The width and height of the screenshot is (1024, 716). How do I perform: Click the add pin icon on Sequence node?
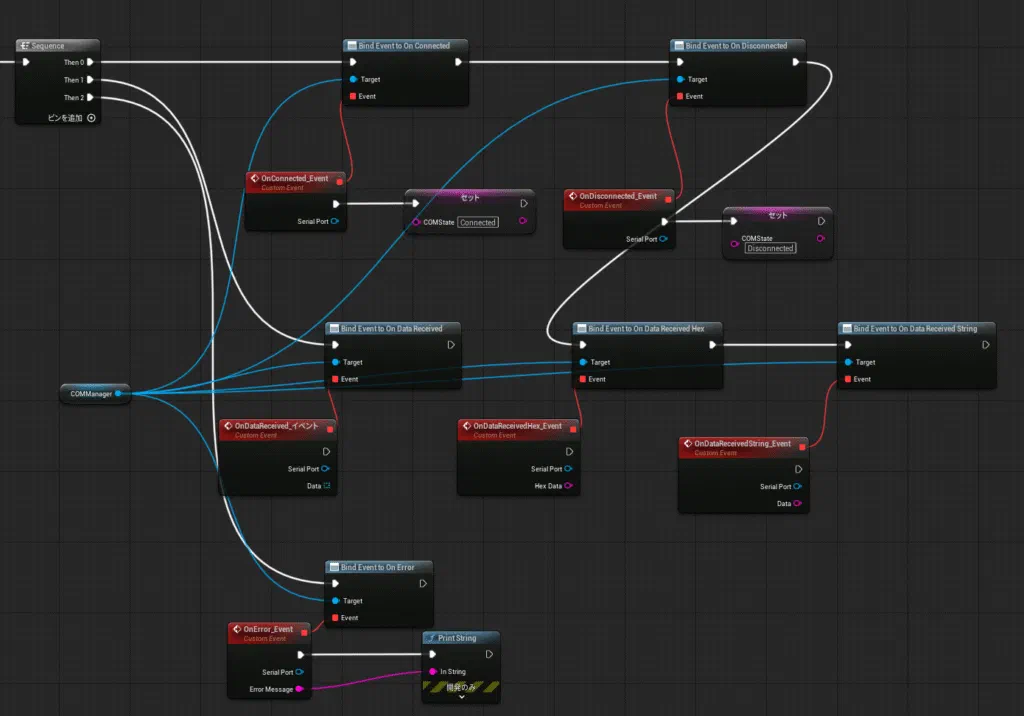(91, 118)
